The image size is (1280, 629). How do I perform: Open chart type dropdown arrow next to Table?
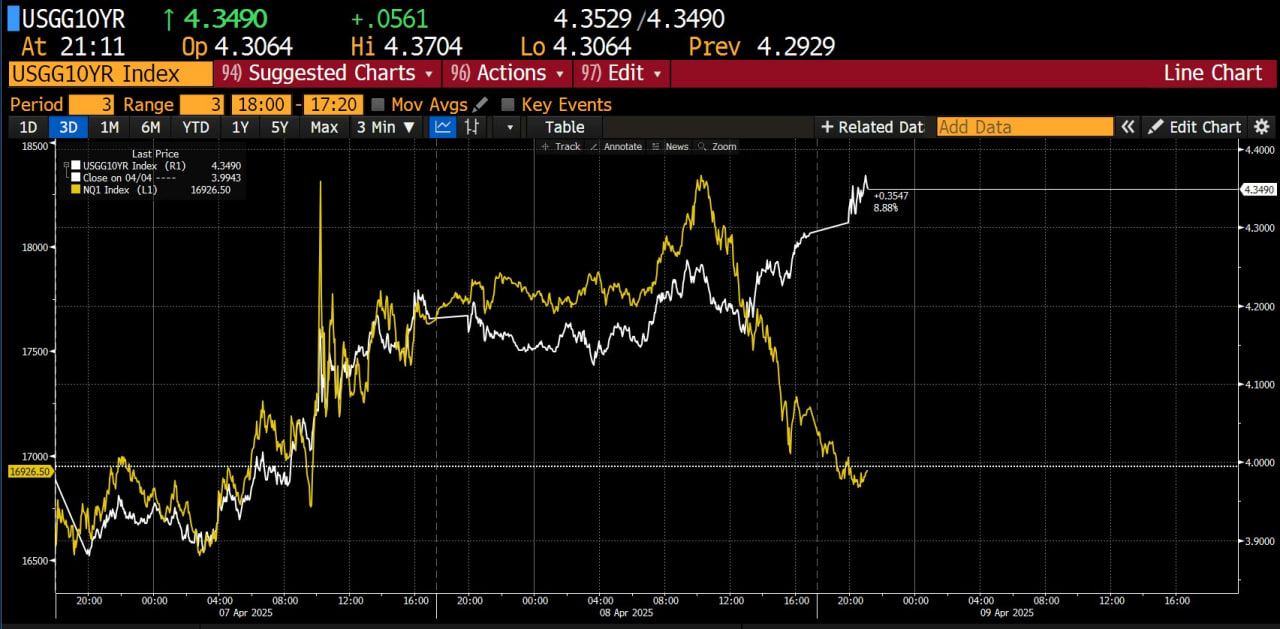coord(509,127)
